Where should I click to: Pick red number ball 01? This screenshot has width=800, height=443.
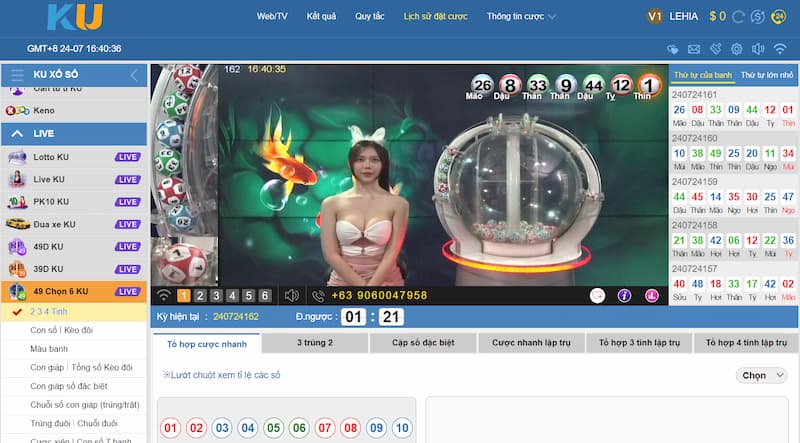[x=170, y=428]
